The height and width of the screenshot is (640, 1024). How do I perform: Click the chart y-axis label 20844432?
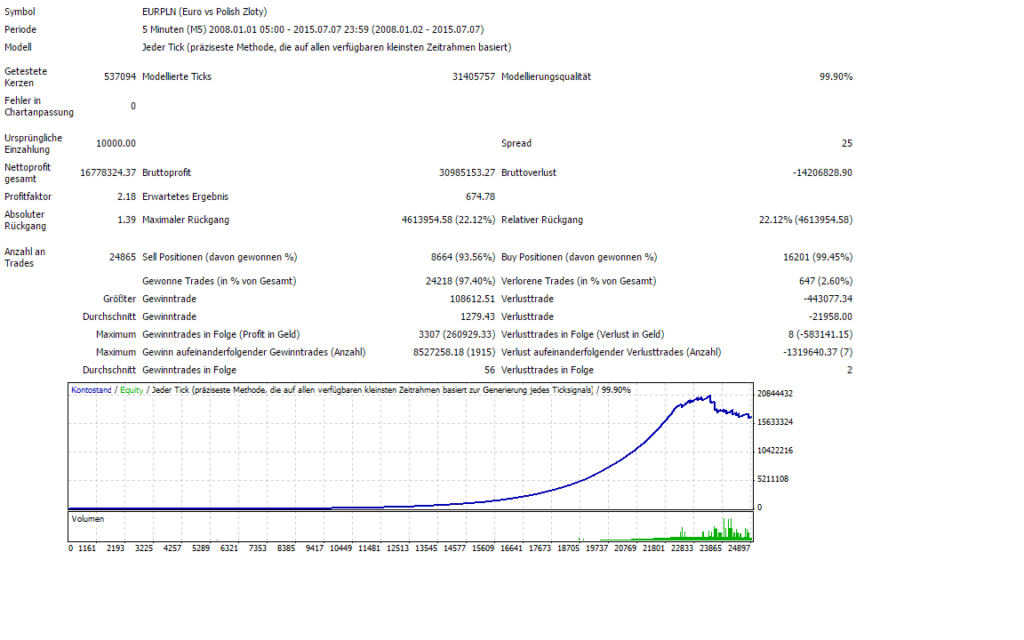[775, 393]
